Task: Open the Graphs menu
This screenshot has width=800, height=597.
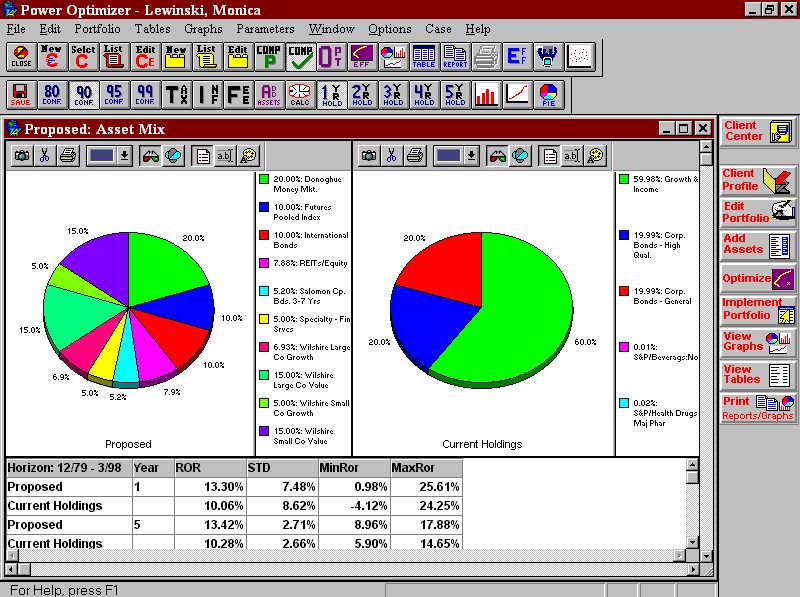Action: coord(203,29)
